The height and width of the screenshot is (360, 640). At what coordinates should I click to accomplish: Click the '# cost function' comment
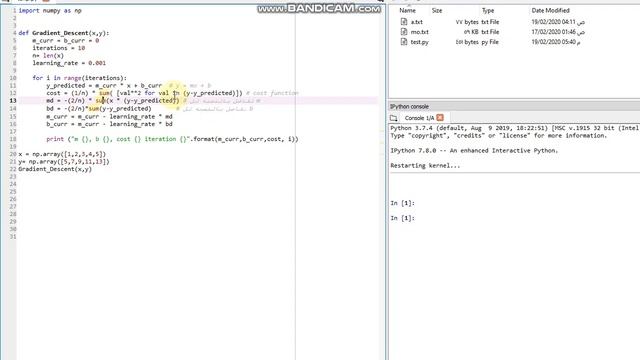(x=272, y=93)
